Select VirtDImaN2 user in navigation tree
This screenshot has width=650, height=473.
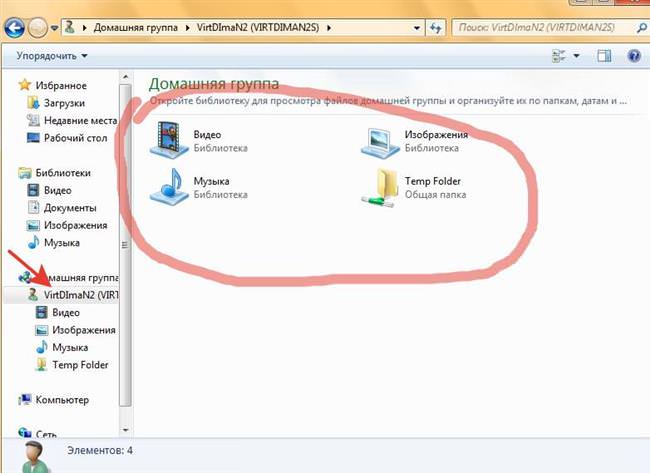pyautogui.click(x=81, y=295)
